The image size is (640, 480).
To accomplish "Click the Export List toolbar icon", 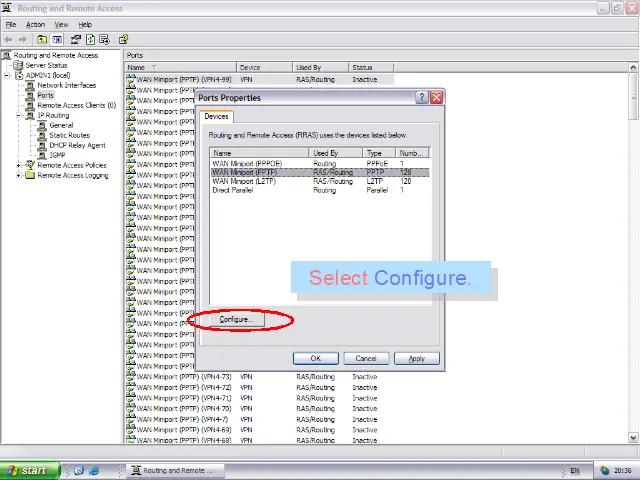I will click(104, 40).
